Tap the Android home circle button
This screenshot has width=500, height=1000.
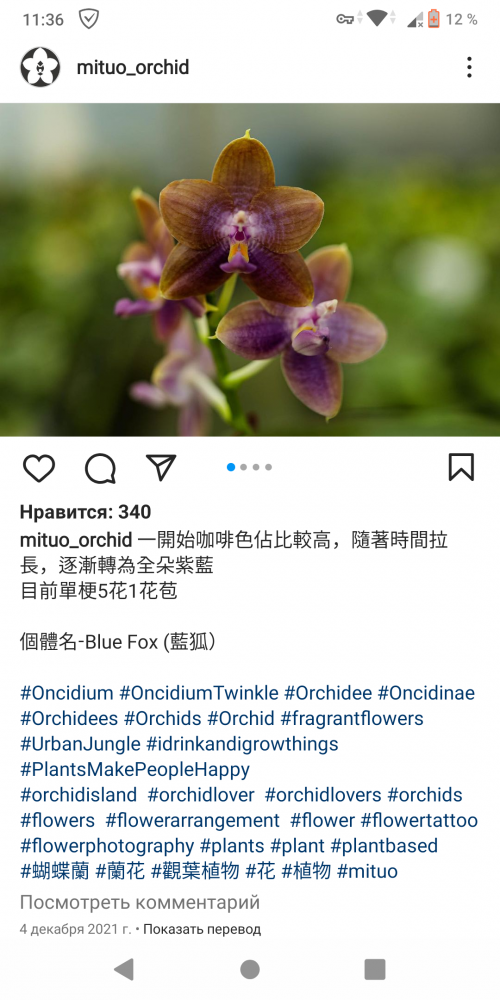point(249,969)
